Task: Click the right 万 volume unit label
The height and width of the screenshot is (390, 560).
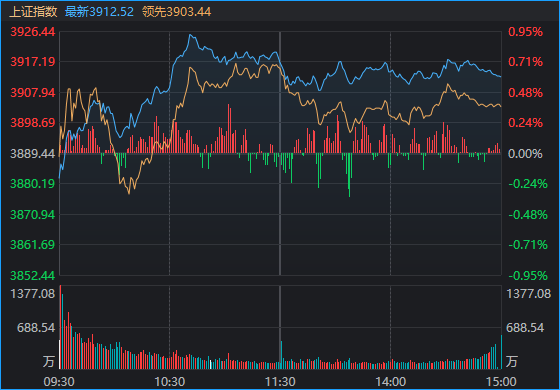Action: tap(512, 361)
